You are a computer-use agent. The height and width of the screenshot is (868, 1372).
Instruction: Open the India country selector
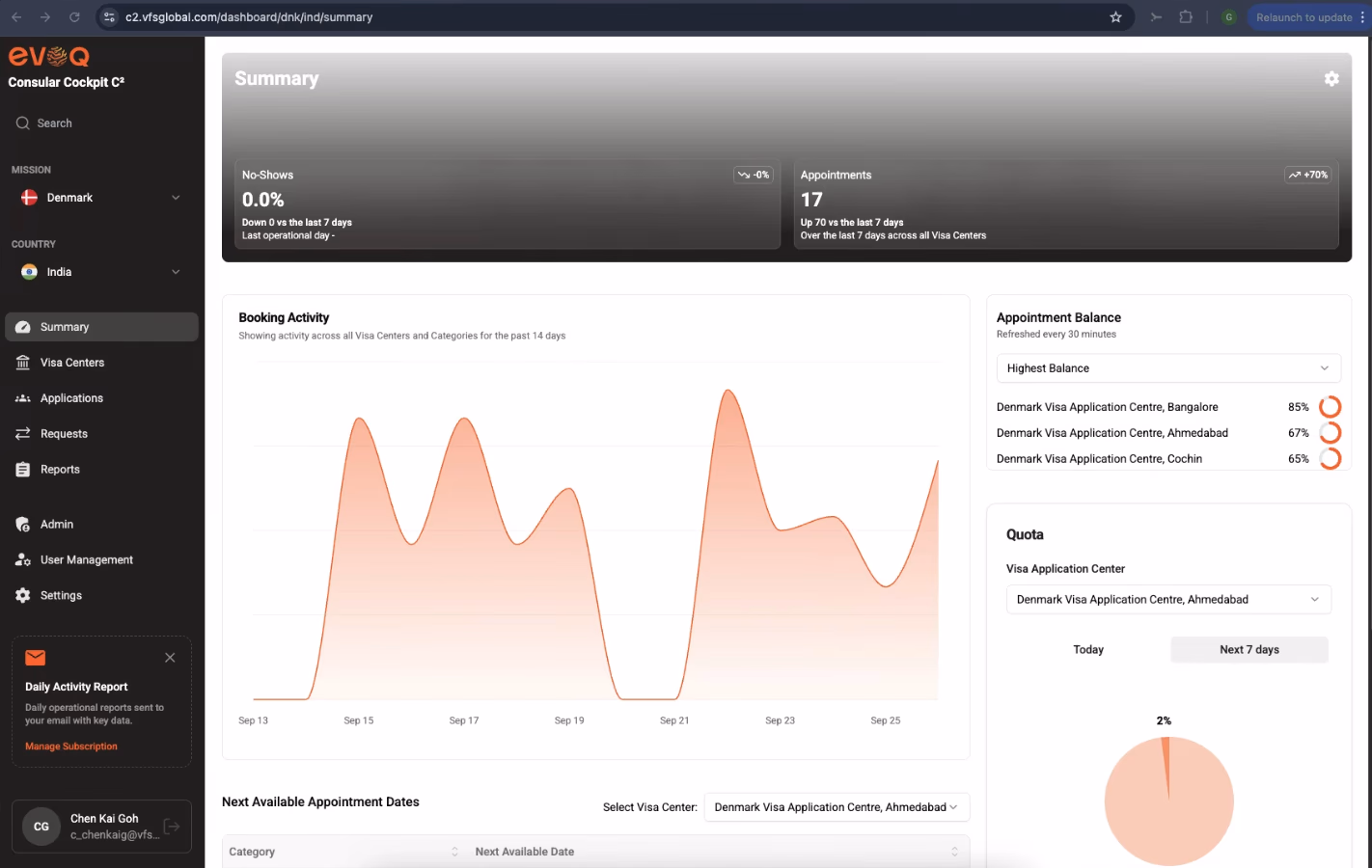[100, 272]
